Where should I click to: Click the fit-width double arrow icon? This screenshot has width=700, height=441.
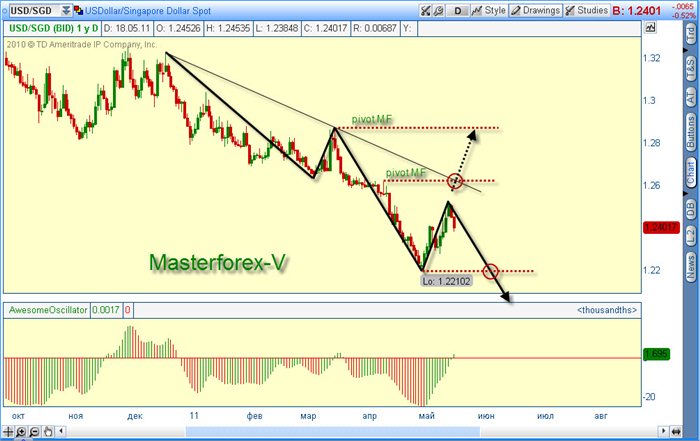click(x=676, y=431)
